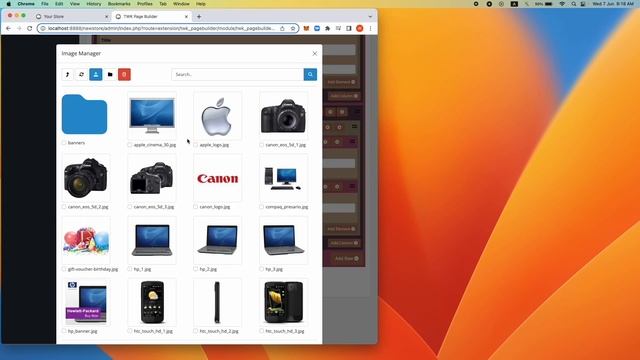Image resolution: width=640 pixels, height=360 pixels.
Task: Close the Image Manager dialog
Action: tap(314, 53)
